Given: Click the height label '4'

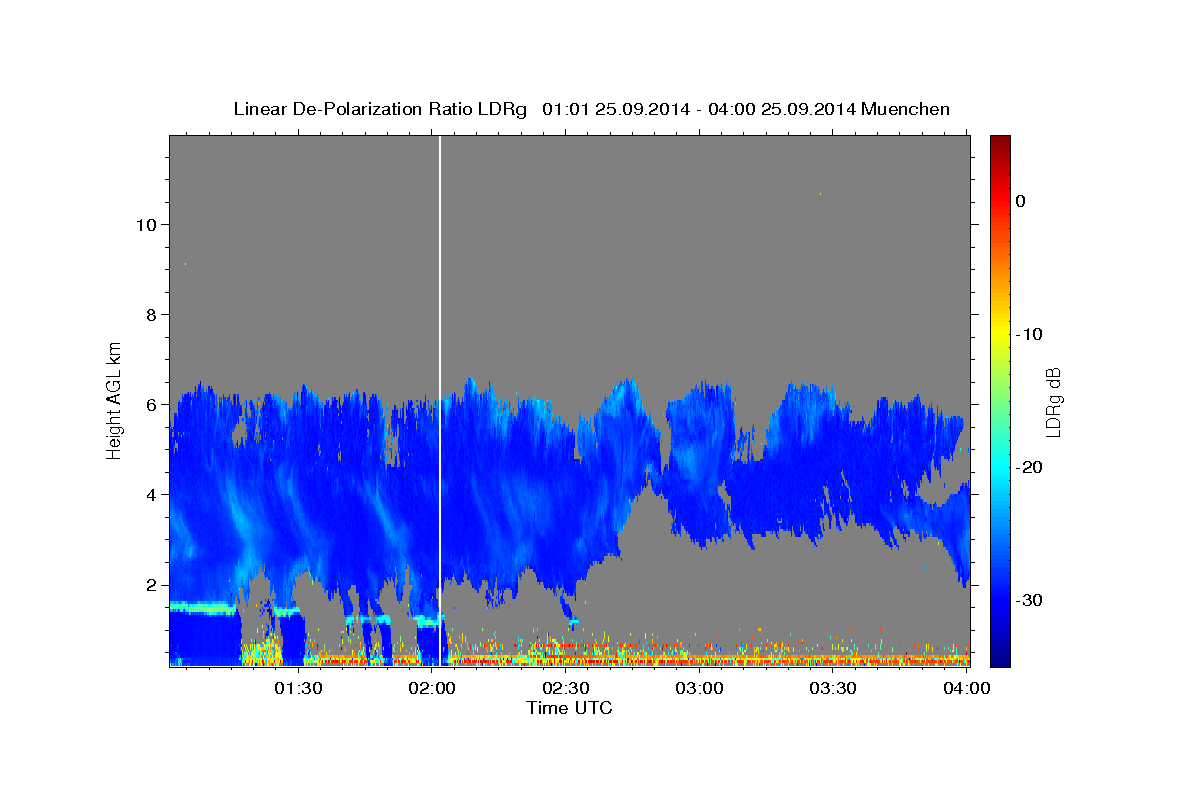Looking at the screenshot, I should (152, 494).
